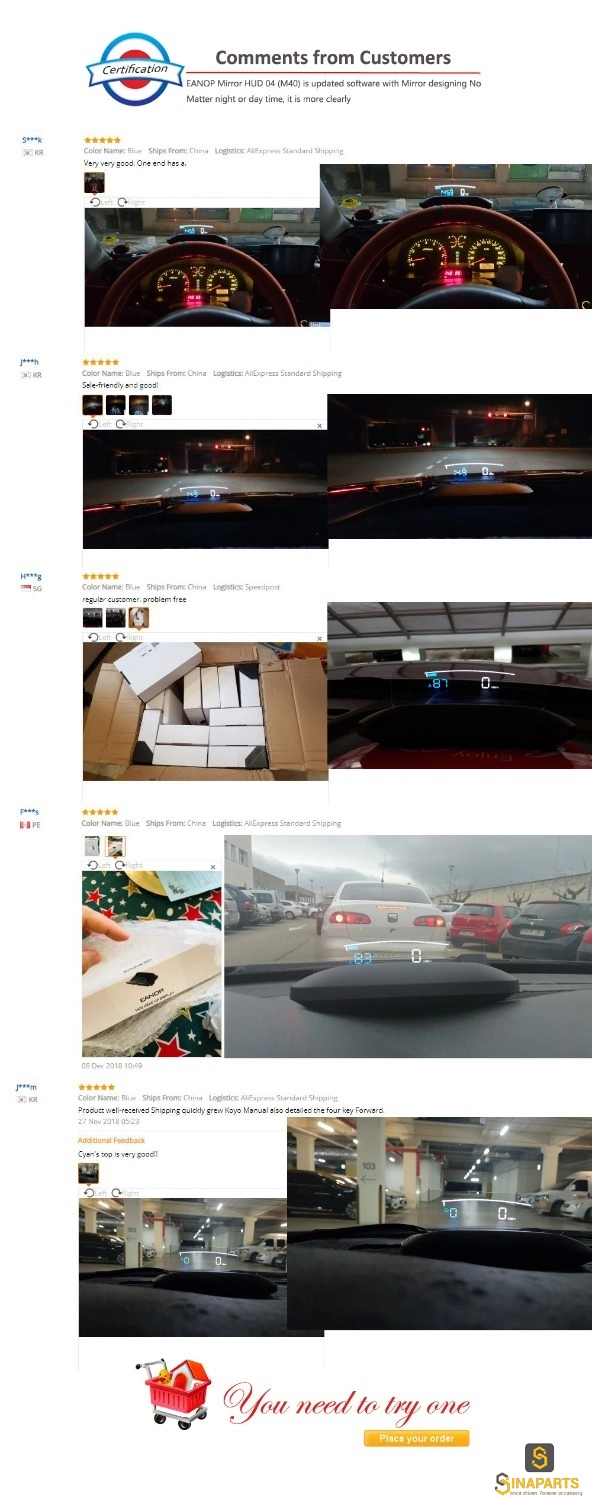Click the Additional Feedback label
The image size is (592, 1500).
pyautogui.click(x=111, y=1140)
